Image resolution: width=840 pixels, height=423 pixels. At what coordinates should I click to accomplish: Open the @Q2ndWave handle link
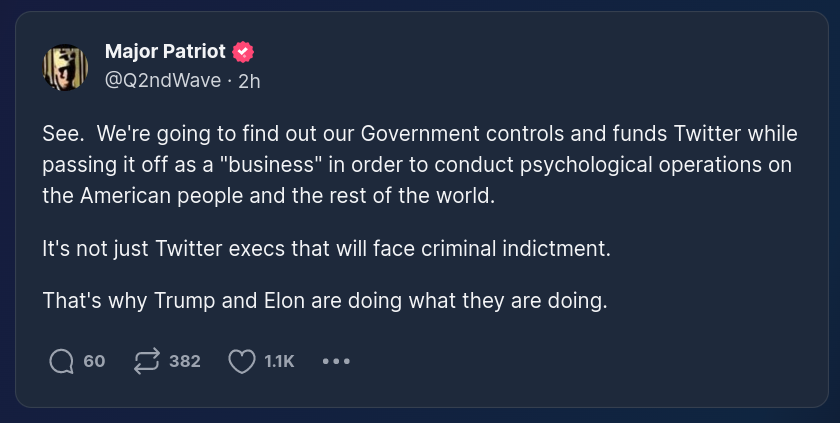pos(162,81)
